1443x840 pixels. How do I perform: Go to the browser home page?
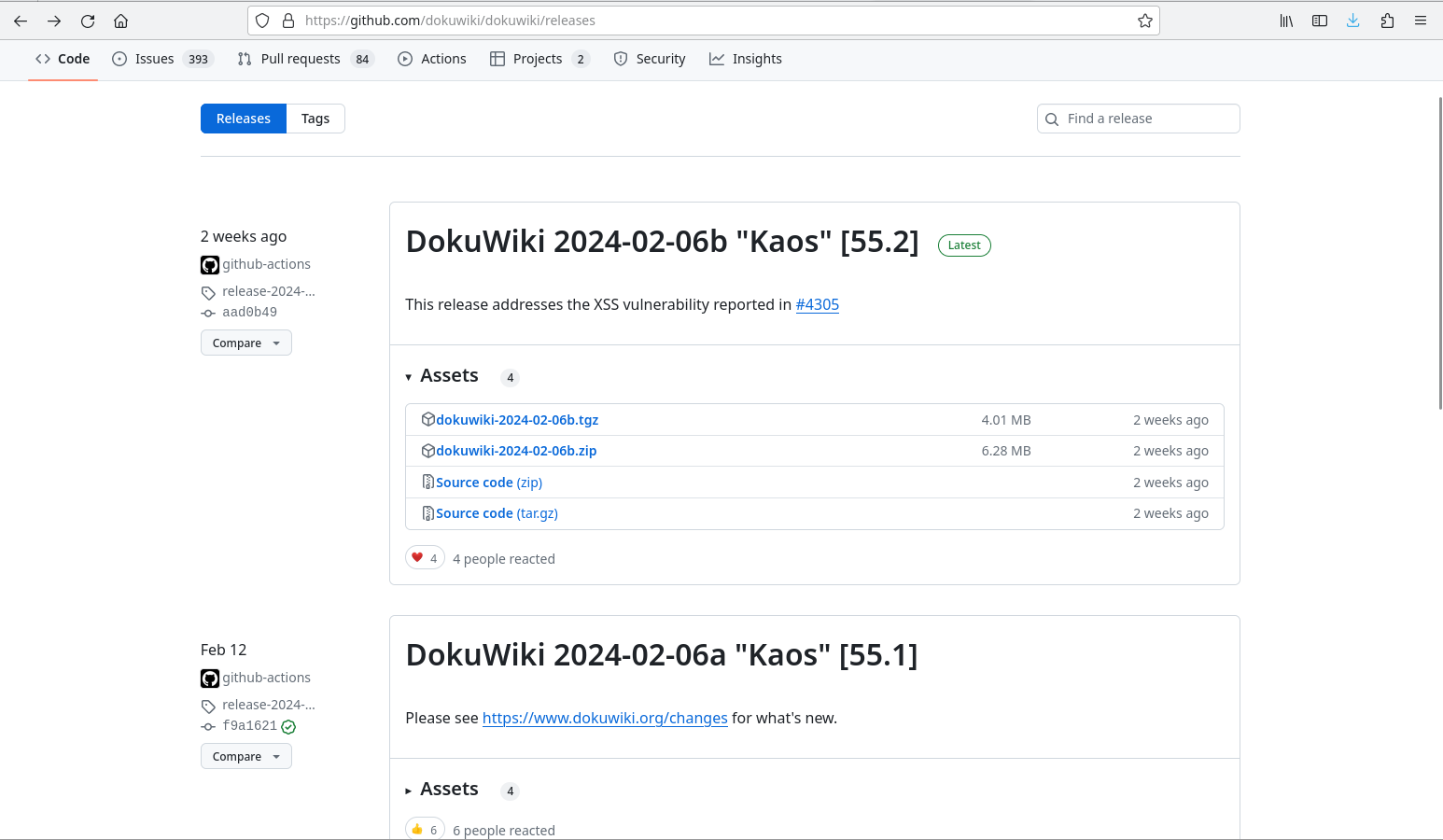(120, 21)
